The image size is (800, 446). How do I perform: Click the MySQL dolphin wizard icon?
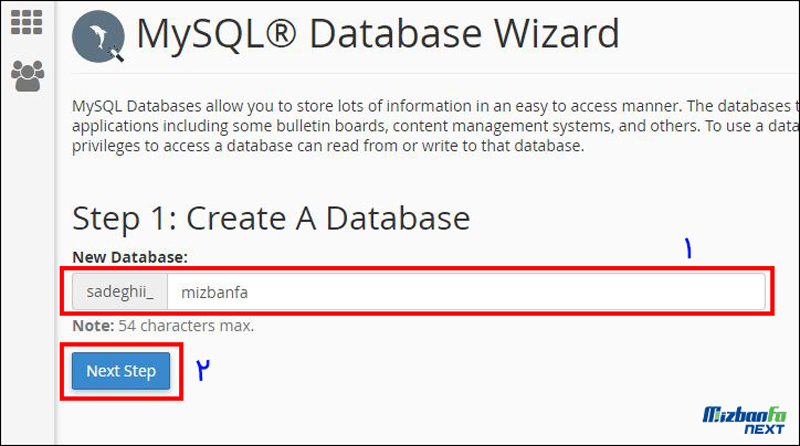click(98, 36)
